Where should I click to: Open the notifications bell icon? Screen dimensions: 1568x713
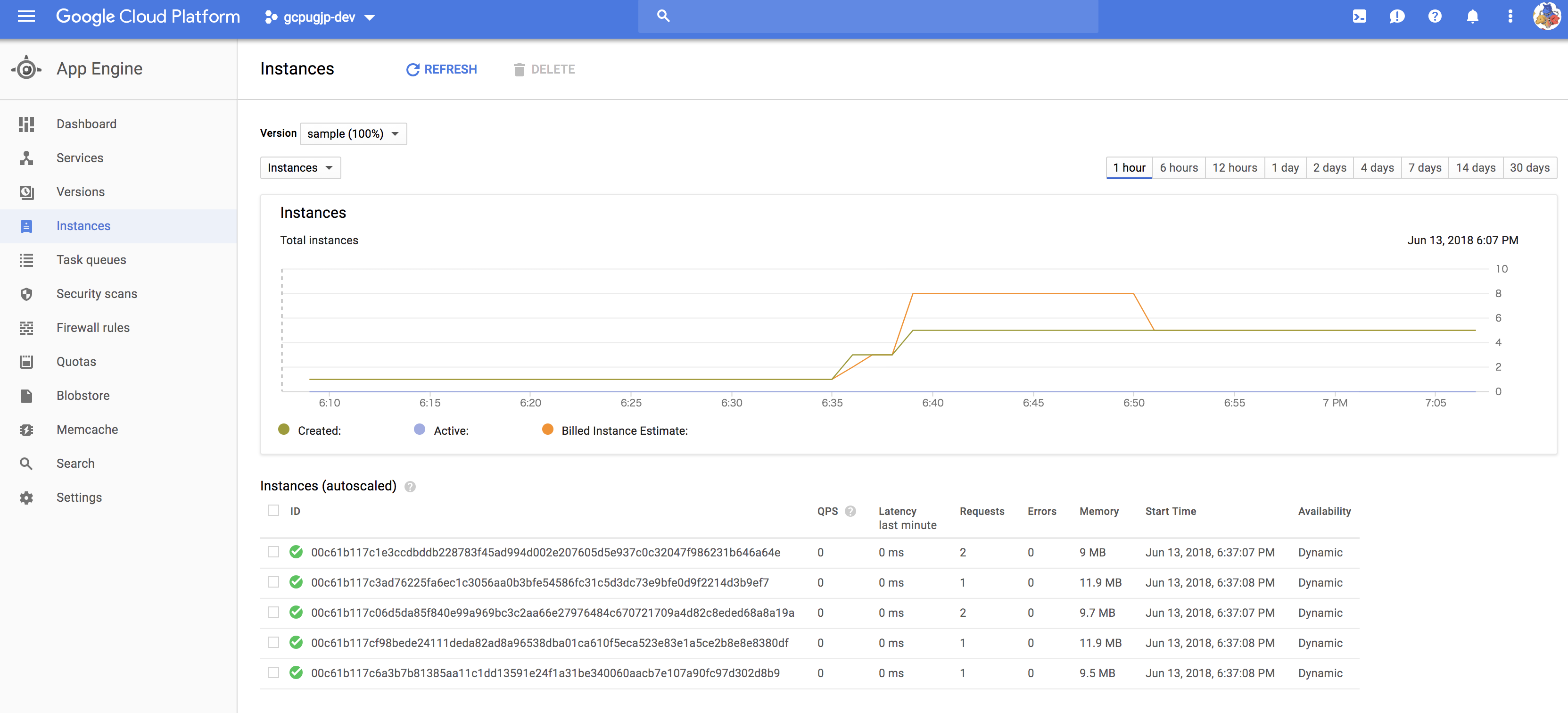point(1472,17)
